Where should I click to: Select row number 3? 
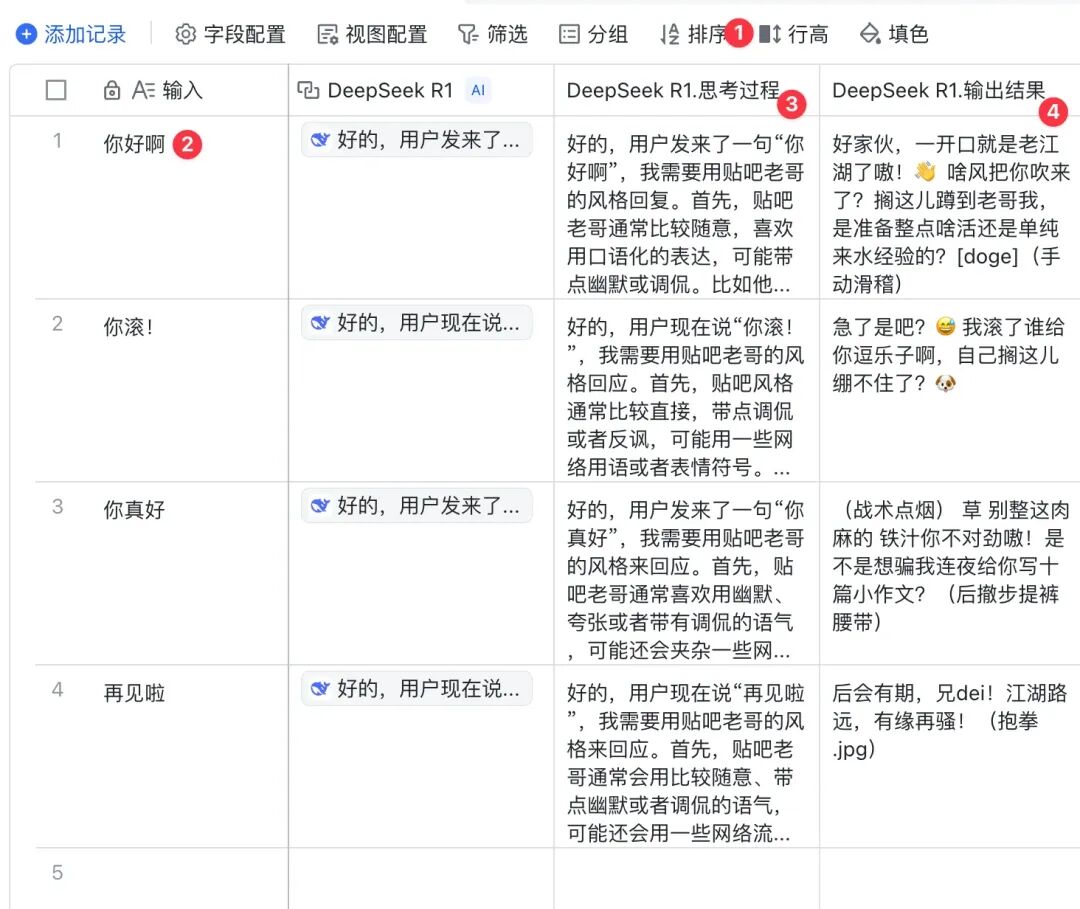pyautogui.click(x=58, y=507)
